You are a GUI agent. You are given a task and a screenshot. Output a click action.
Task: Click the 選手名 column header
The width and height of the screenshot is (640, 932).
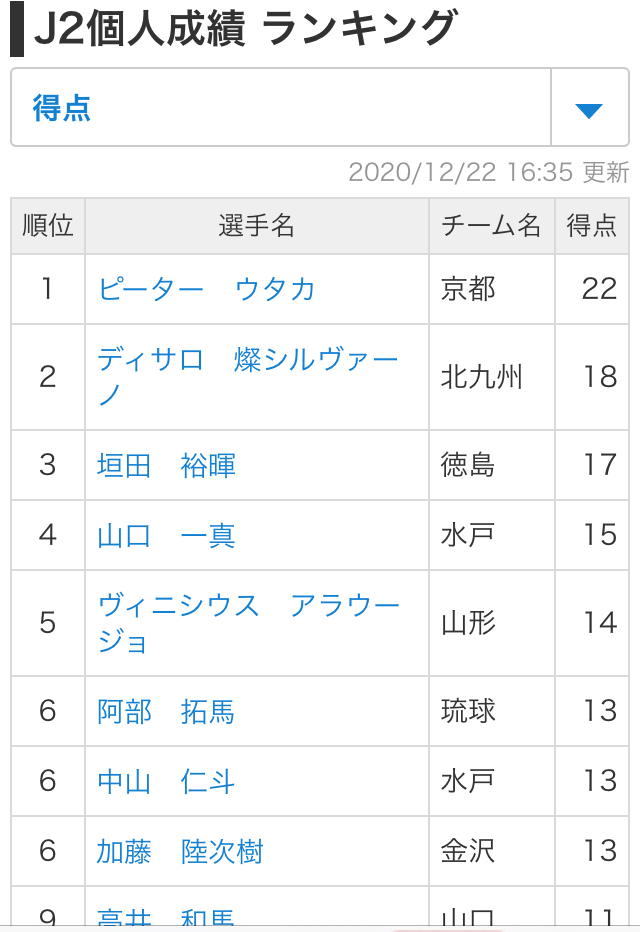(257, 226)
